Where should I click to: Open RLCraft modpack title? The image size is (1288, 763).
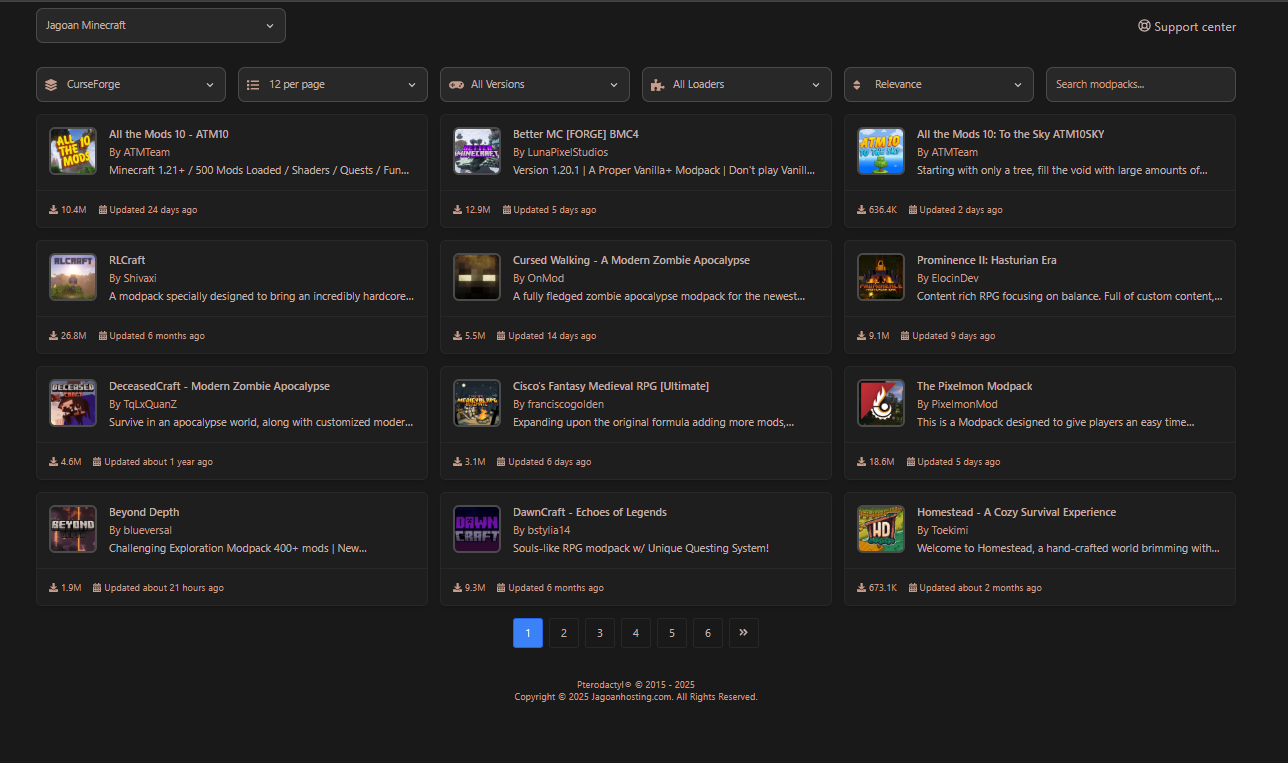coord(127,260)
